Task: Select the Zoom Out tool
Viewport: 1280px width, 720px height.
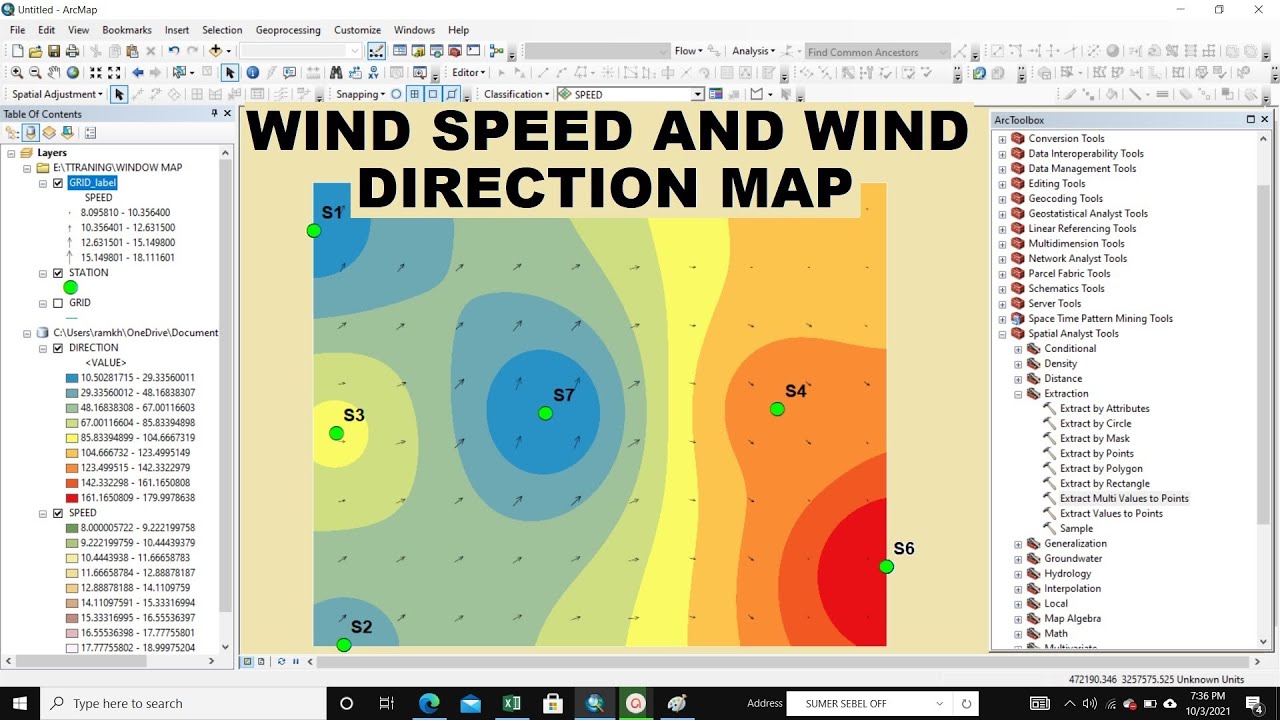Action: (35, 72)
